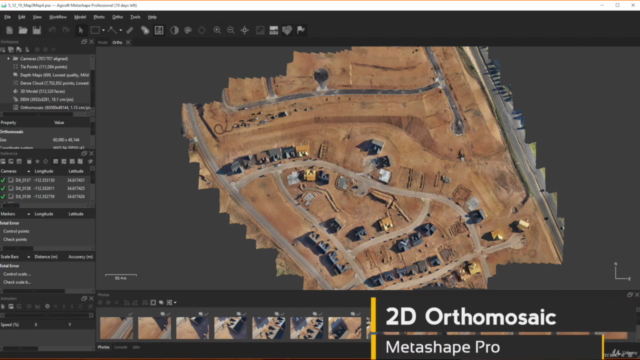The height and width of the screenshot is (360, 640).
Task: Click the Draw patch tool icon
Action: click(145, 30)
